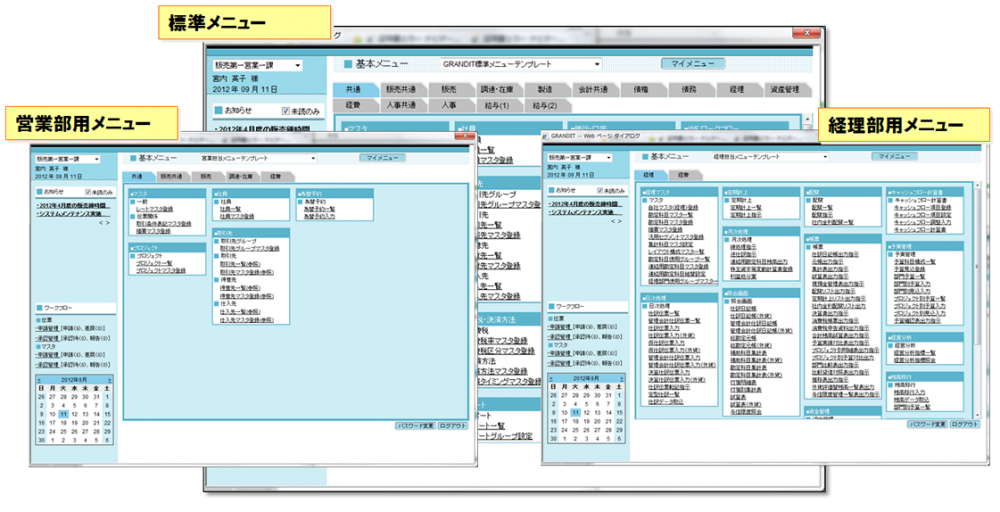The height and width of the screenshot is (512, 1000).
Task: Open 為替予約入力 link in sales window
Action: (319, 217)
